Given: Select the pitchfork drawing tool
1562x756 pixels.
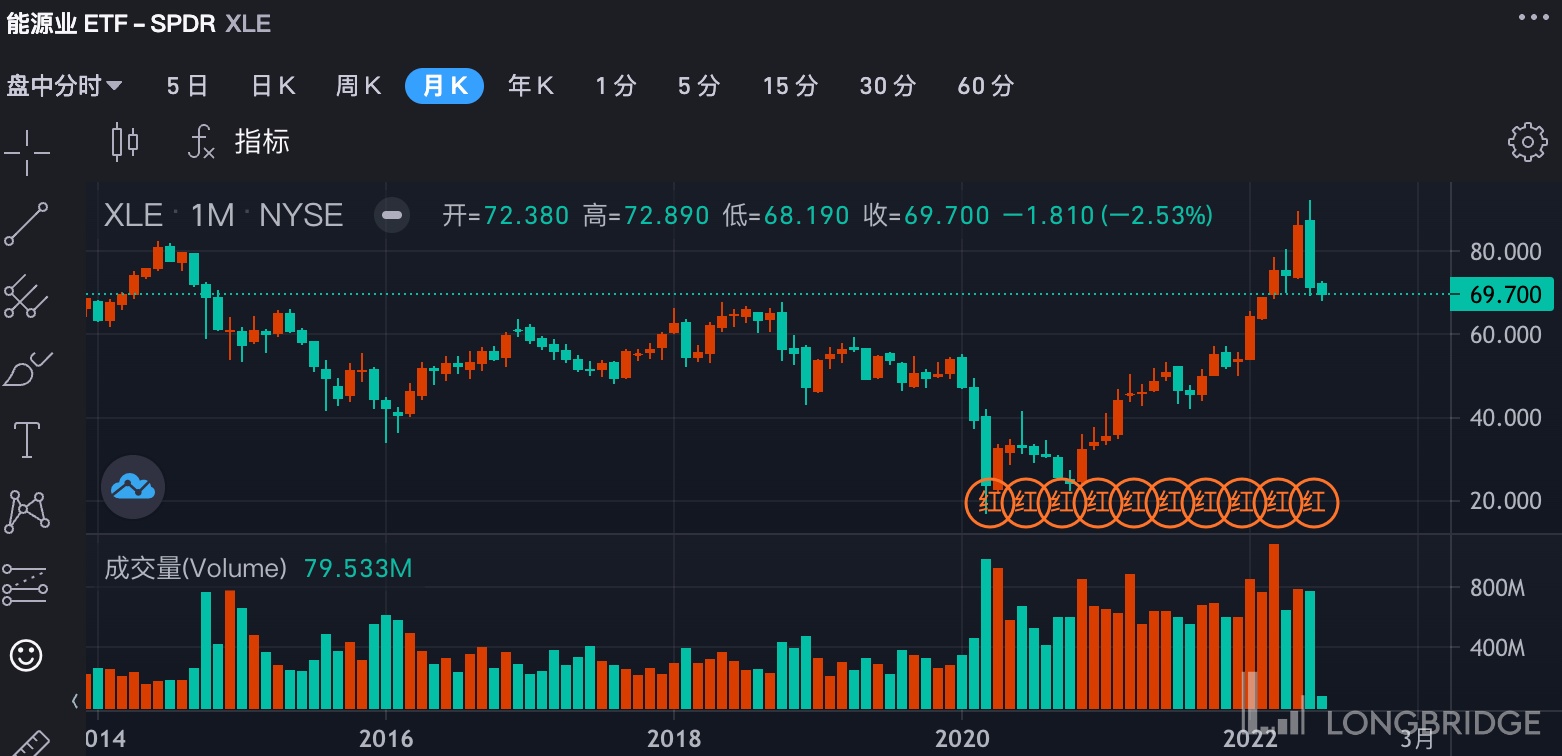Looking at the screenshot, I should click(x=26, y=297).
